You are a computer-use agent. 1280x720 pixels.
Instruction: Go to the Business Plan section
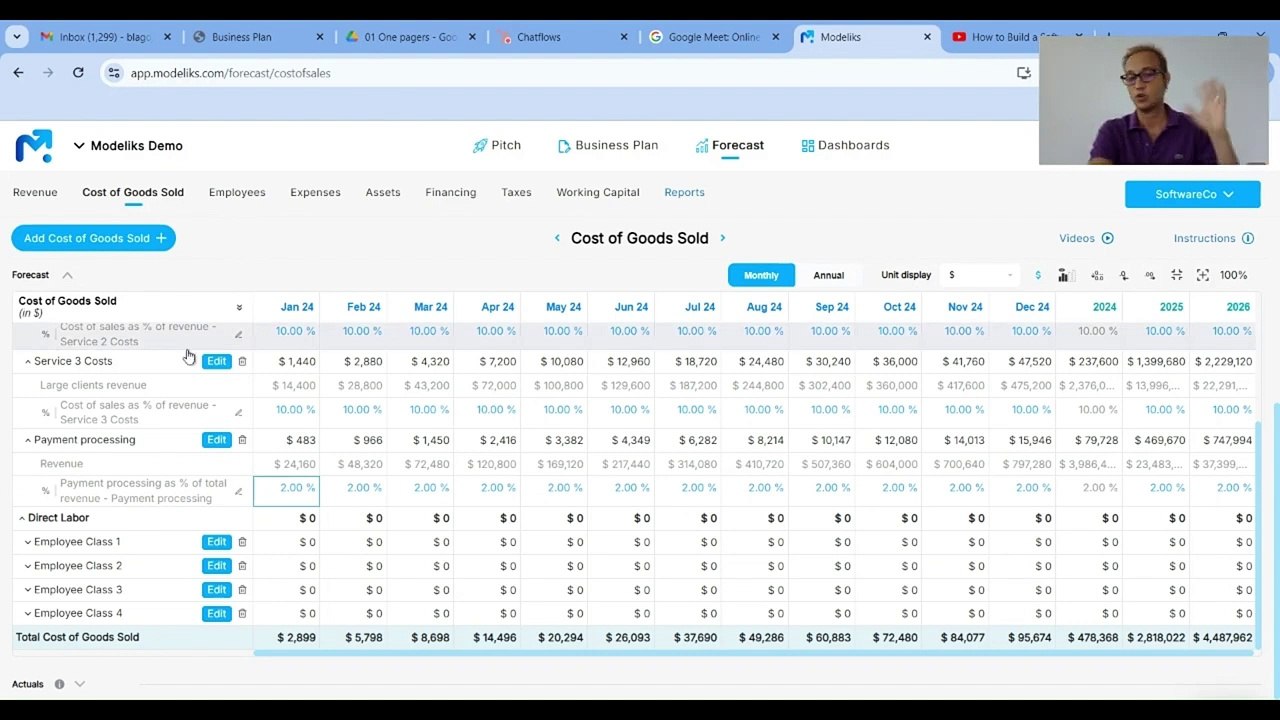click(608, 145)
